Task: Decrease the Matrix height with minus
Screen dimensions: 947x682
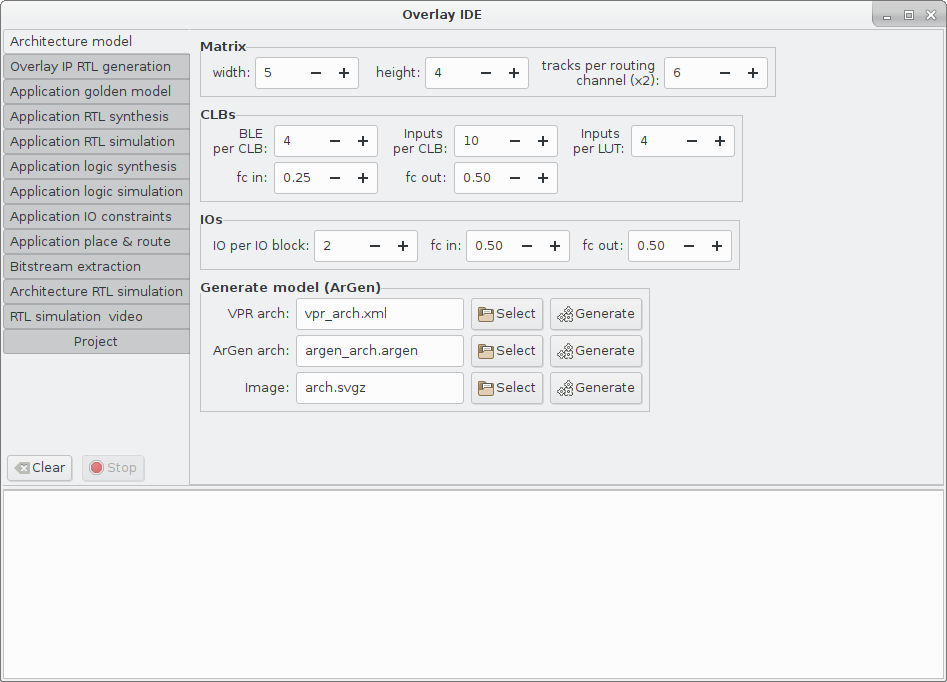Action: 486,73
